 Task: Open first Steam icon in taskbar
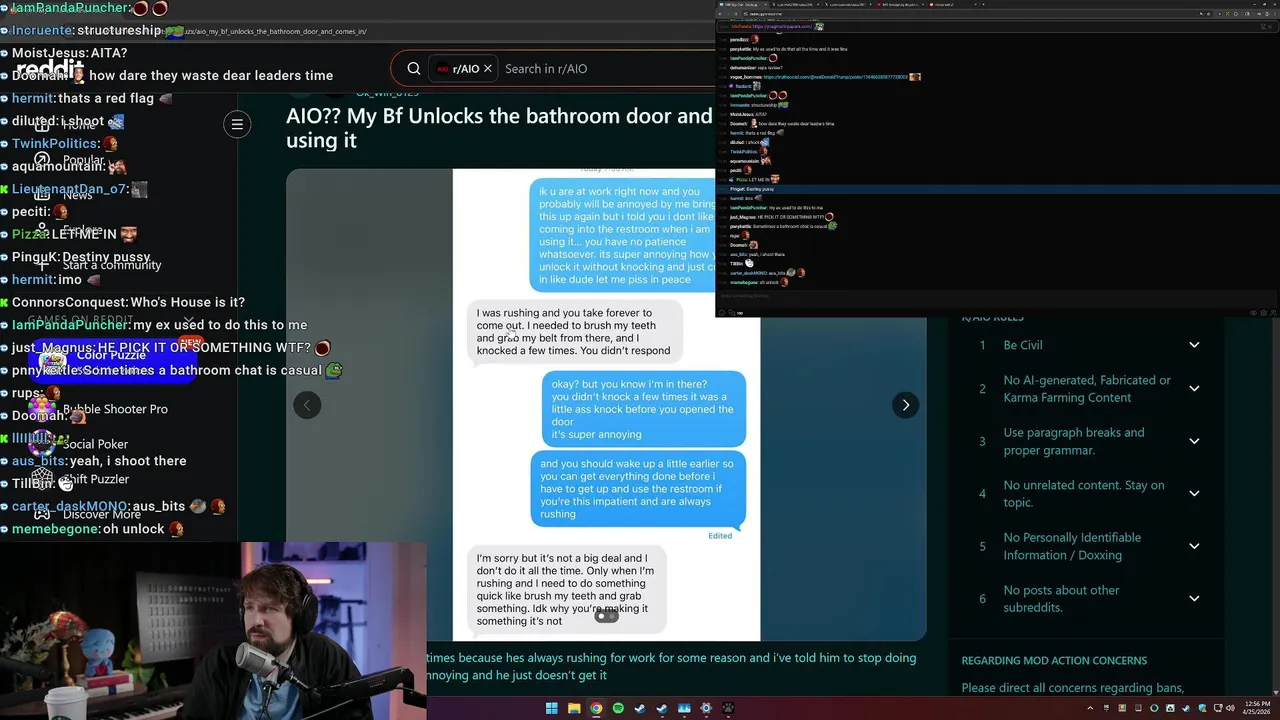coord(640,708)
